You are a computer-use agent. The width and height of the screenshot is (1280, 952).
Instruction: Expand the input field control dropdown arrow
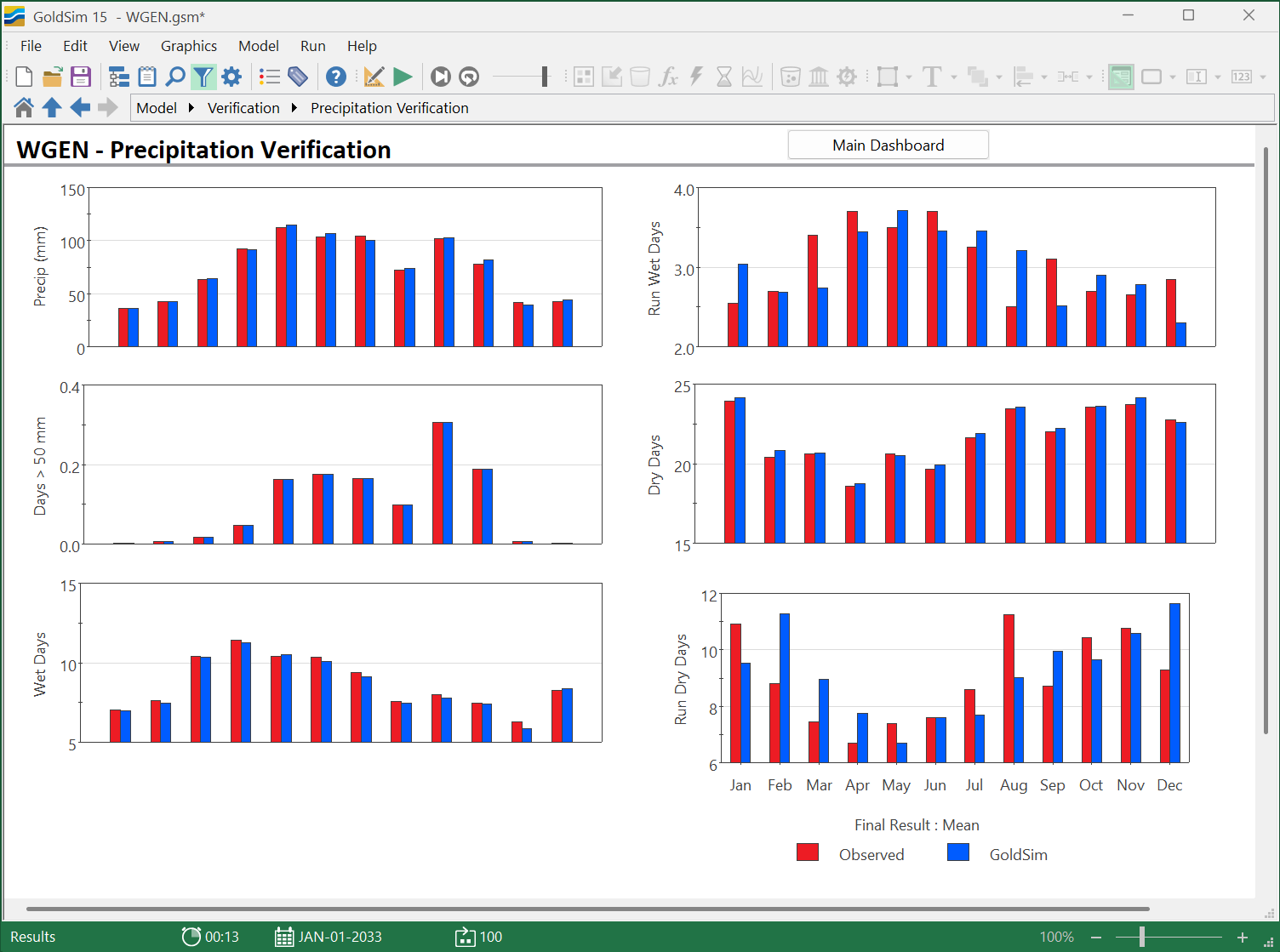1218,77
